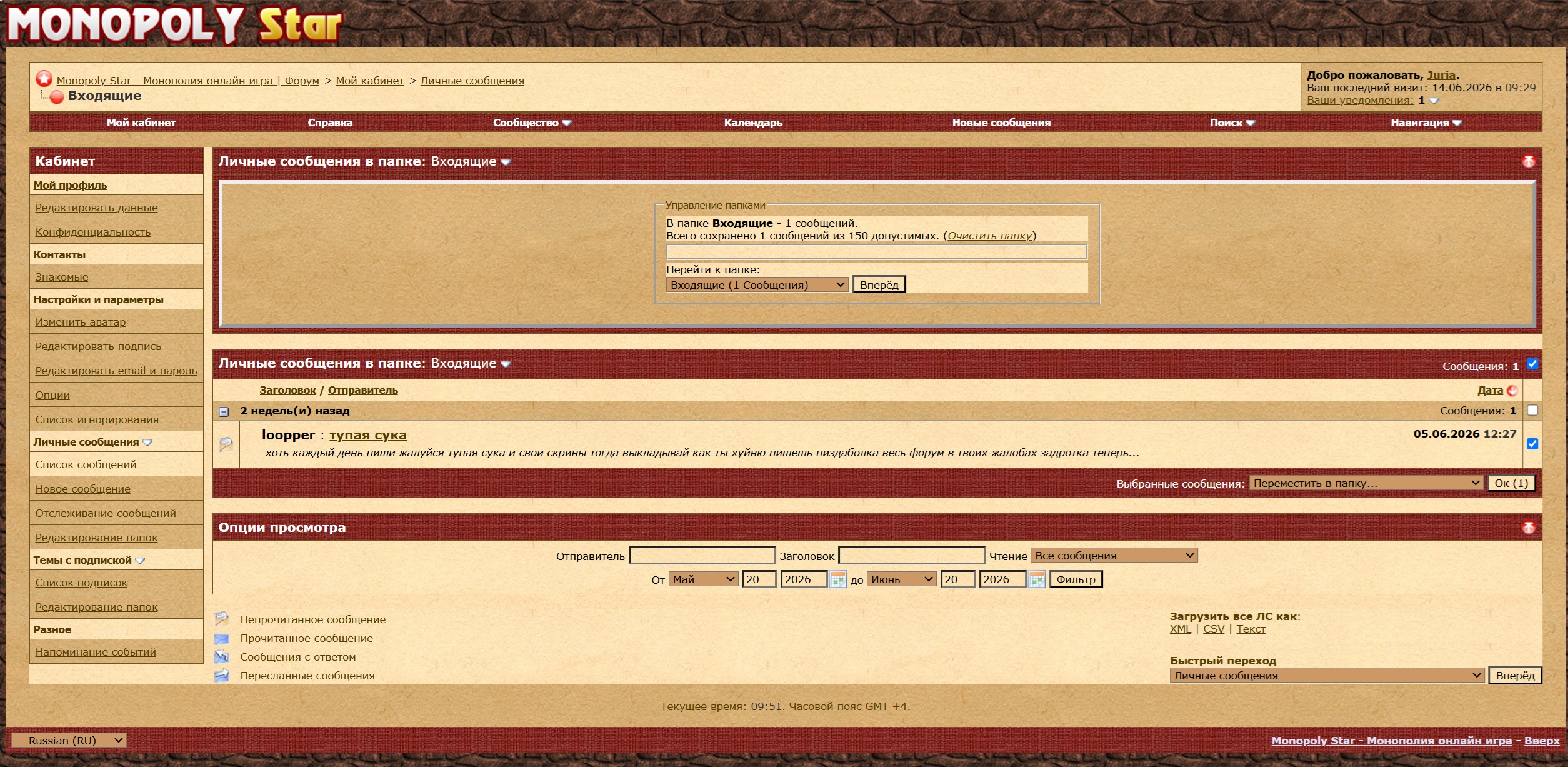This screenshot has width=1568, height=767.
Task: Download private messages as CSV
Action: pyautogui.click(x=1214, y=629)
